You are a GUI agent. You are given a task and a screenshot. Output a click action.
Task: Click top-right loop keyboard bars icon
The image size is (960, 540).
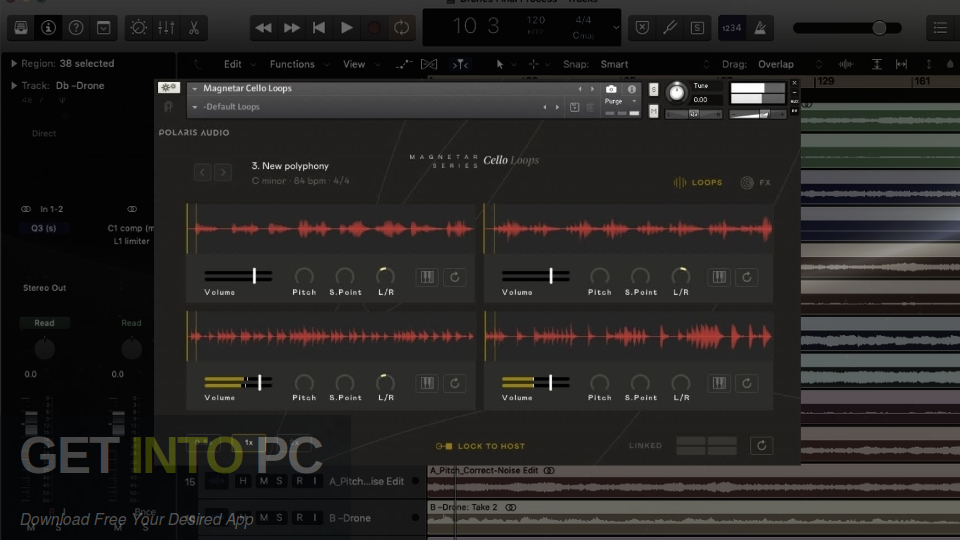pos(719,277)
